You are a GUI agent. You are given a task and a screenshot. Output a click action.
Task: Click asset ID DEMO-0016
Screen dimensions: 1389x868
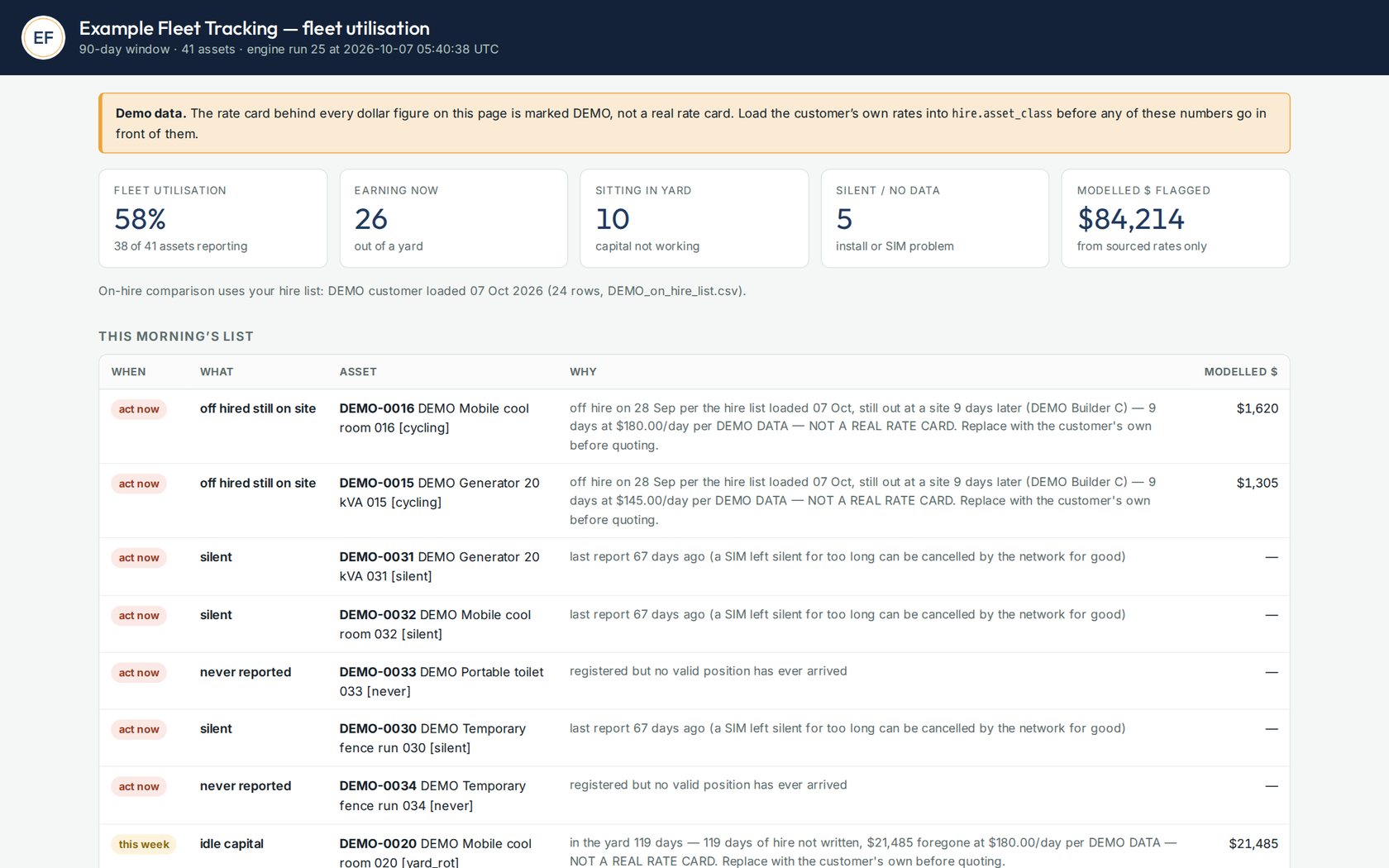click(x=377, y=408)
